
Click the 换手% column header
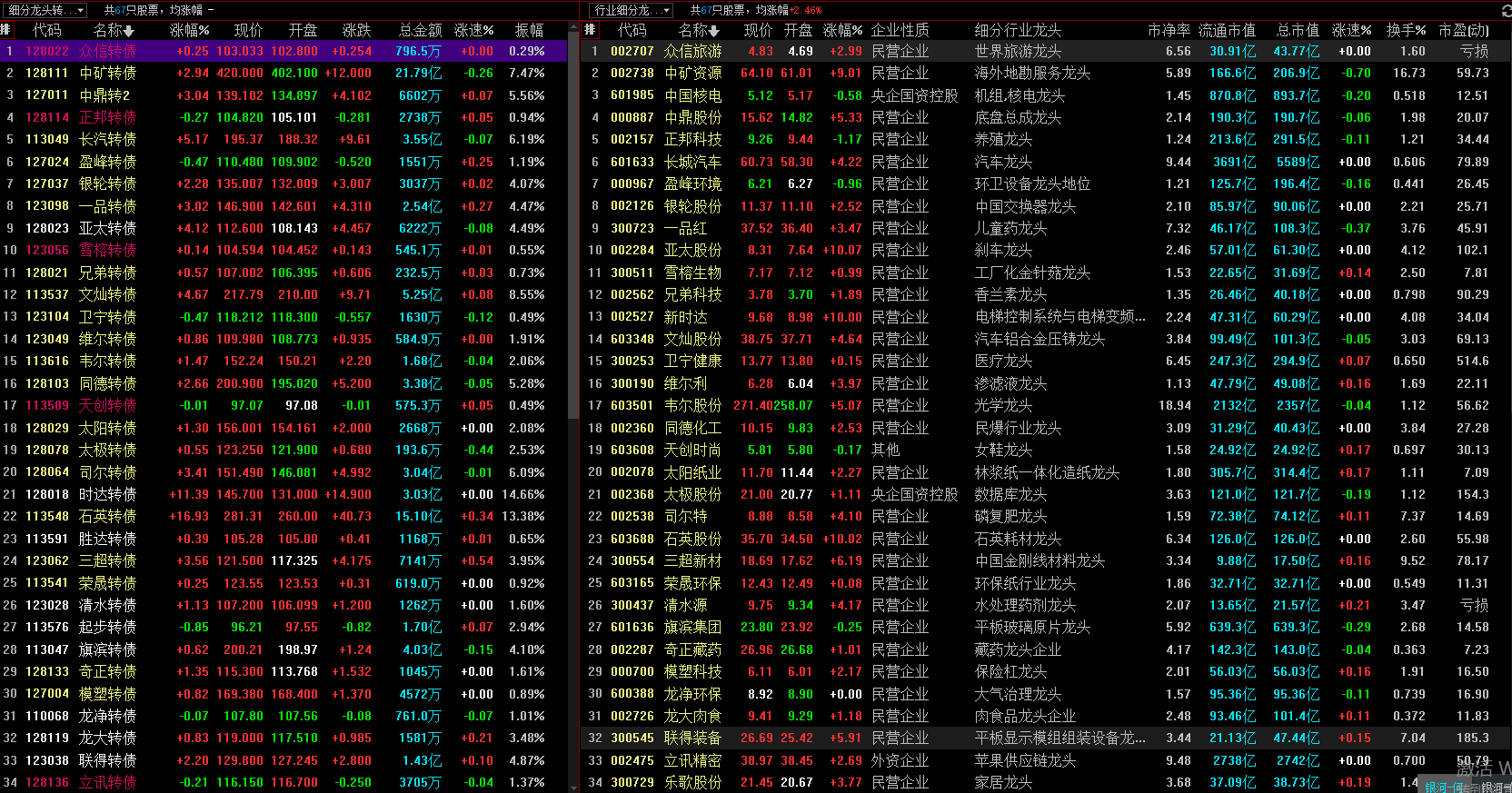(1406, 30)
